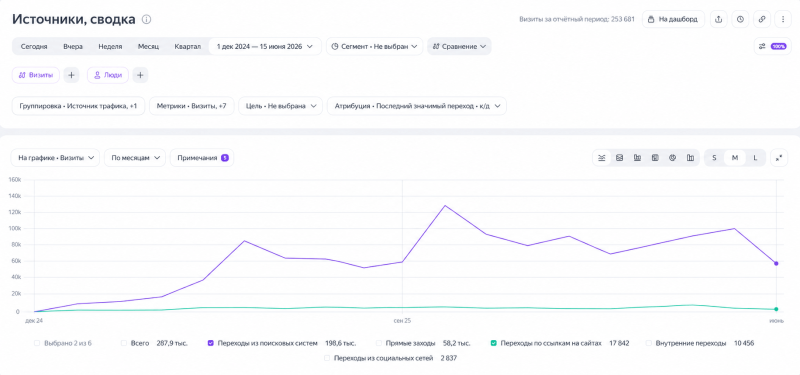Screen dimensions: 800x375
Task: Click the 'дек 24' axis label
Action: point(34,321)
